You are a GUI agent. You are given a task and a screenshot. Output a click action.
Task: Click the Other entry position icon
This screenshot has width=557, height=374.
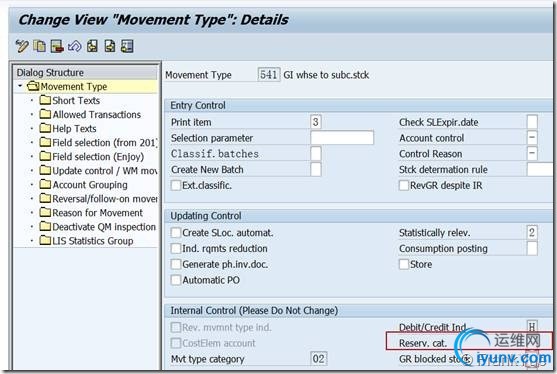click(127, 46)
